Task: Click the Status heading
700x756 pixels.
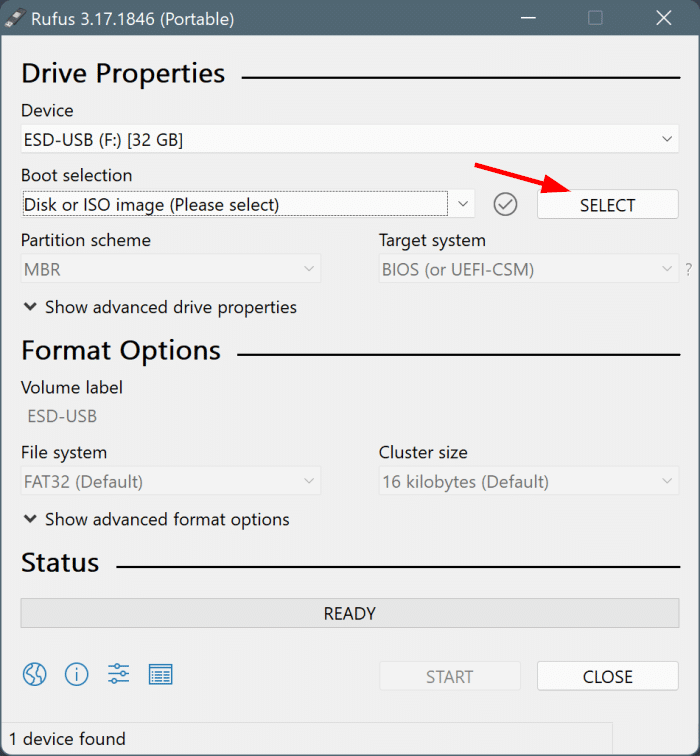Action: [60, 563]
